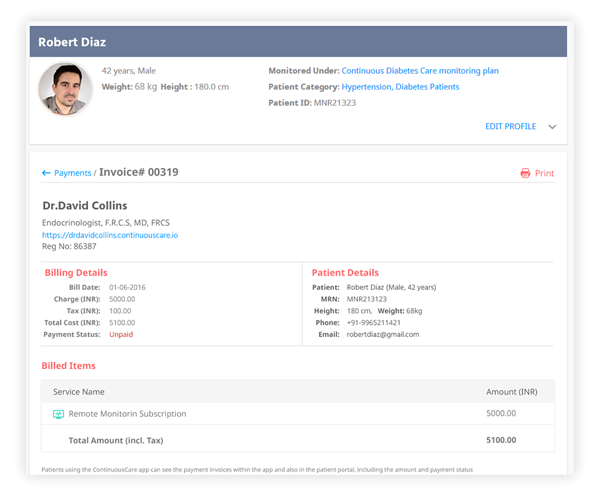Click the Print label
This screenshot has width=600, height=496.
pos(544,173)
